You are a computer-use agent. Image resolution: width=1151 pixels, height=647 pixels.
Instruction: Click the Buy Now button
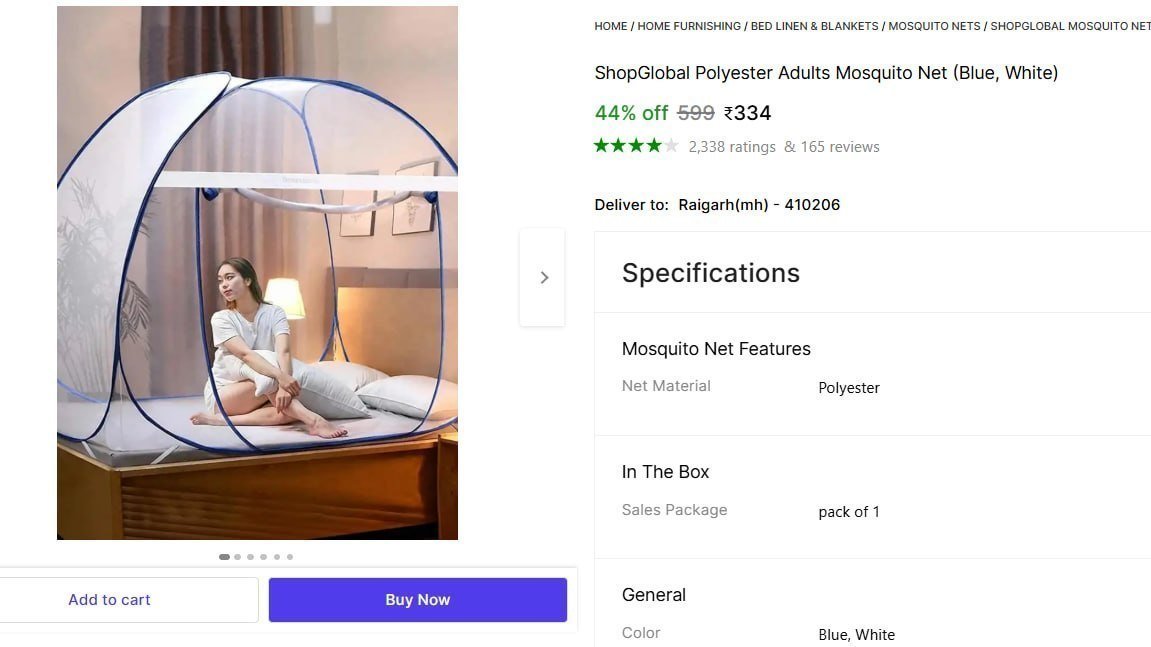click(x=417, y=600)
